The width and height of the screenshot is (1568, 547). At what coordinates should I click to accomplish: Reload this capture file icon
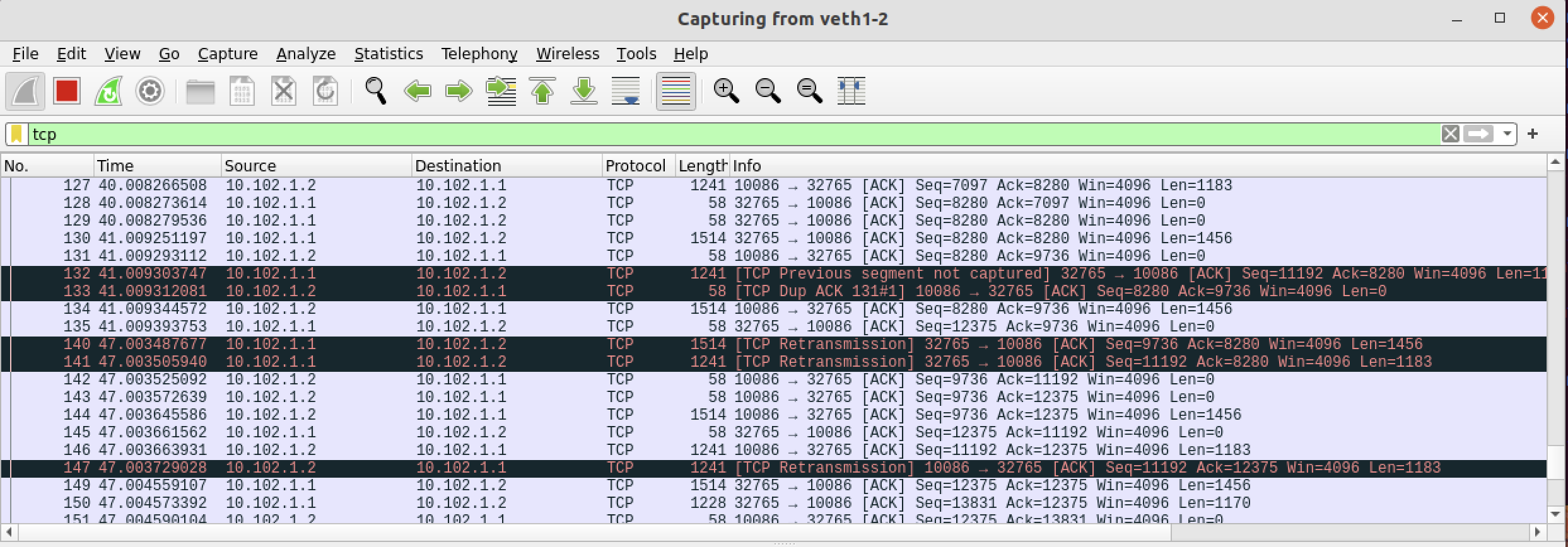click(325, 91)
